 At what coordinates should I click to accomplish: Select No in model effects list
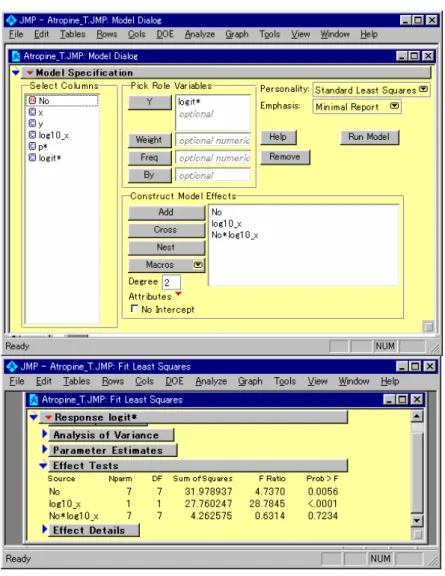(216, 212)
